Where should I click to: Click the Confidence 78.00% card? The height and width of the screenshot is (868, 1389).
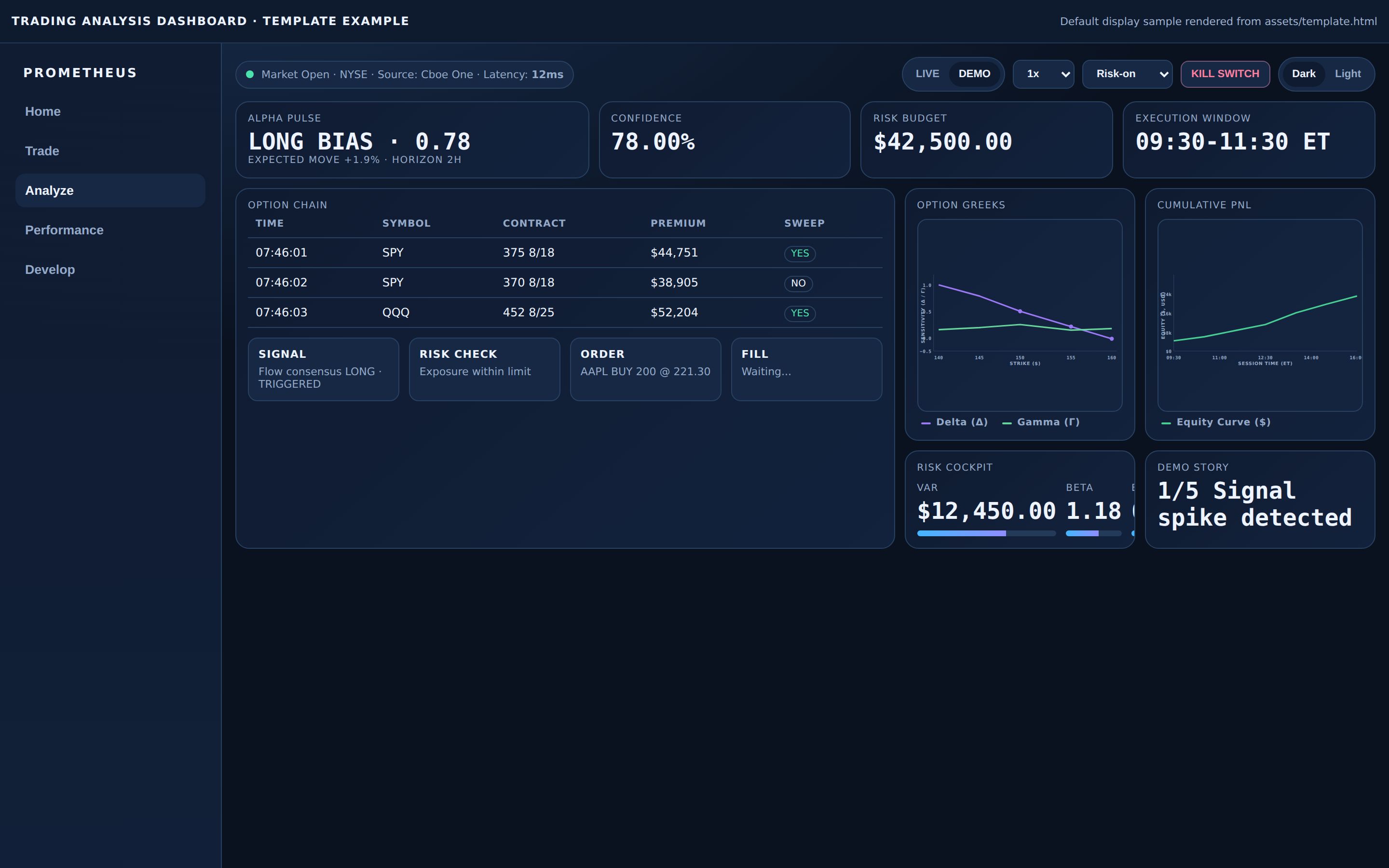[724, 140]
